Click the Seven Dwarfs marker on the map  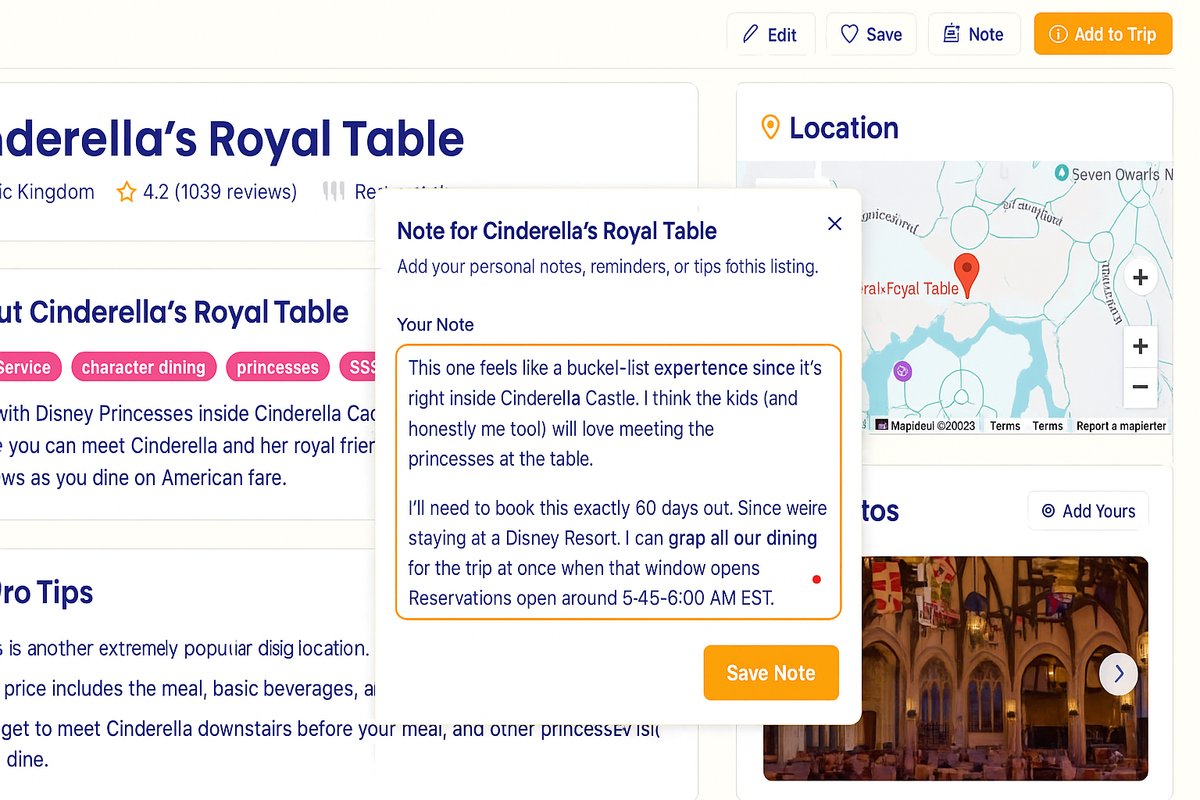1061,173
